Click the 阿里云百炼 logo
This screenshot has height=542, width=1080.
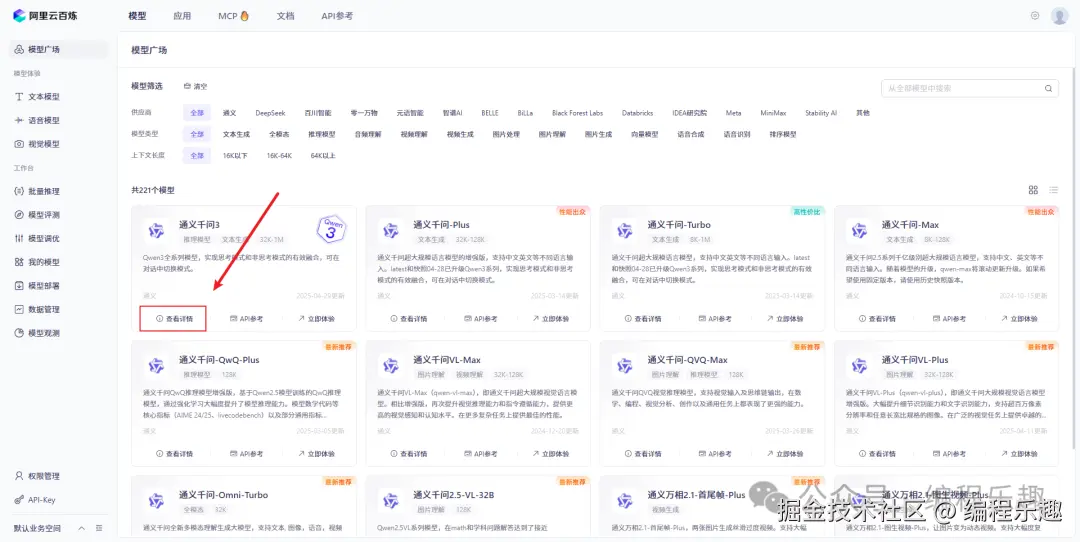click(45, 15)
